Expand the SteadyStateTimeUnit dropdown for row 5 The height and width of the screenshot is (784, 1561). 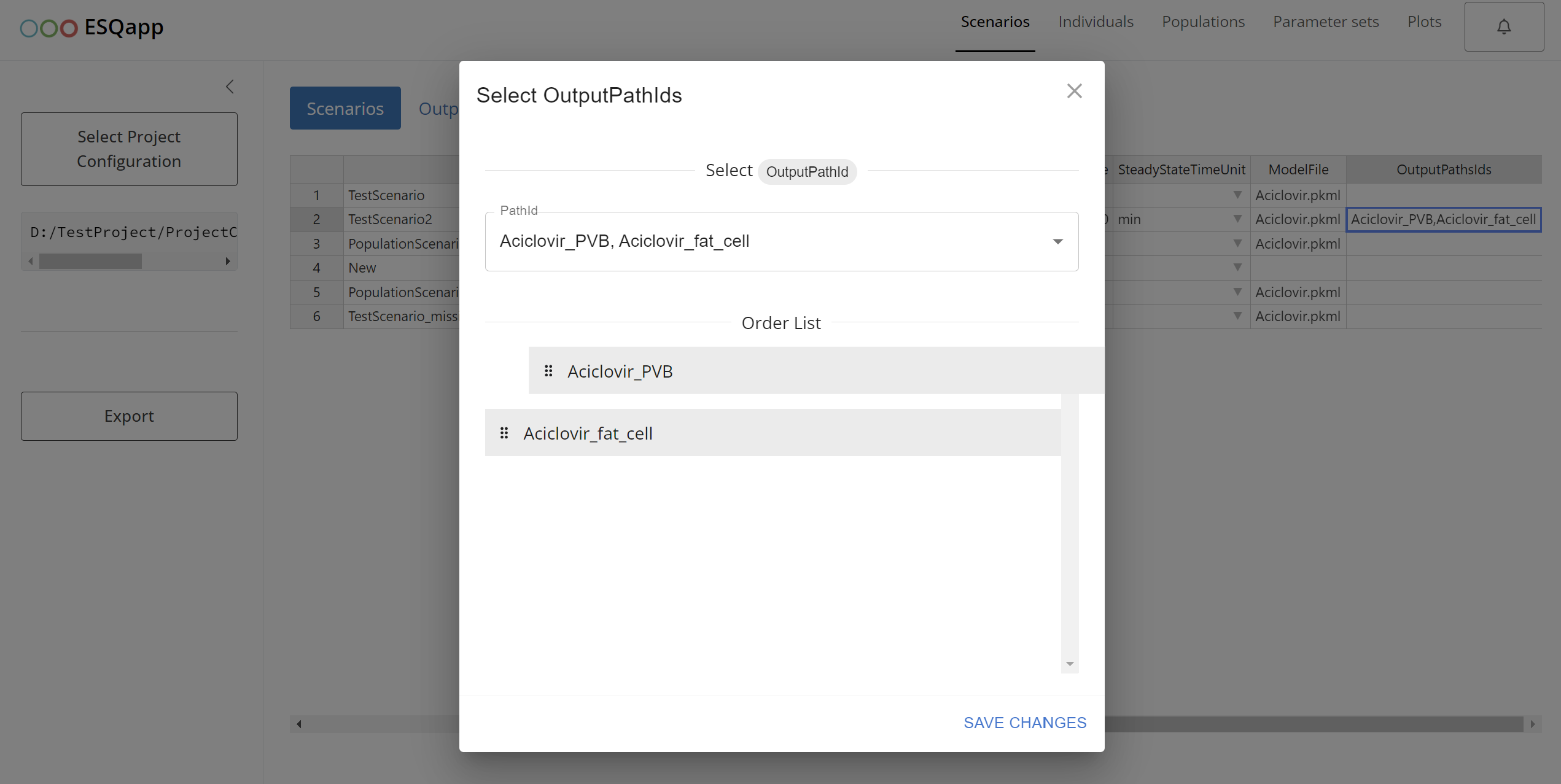(x=1237, y=291)
